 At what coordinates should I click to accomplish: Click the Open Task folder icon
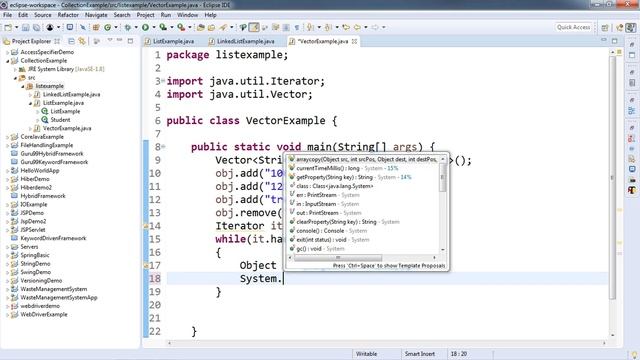tap(211, 27)
